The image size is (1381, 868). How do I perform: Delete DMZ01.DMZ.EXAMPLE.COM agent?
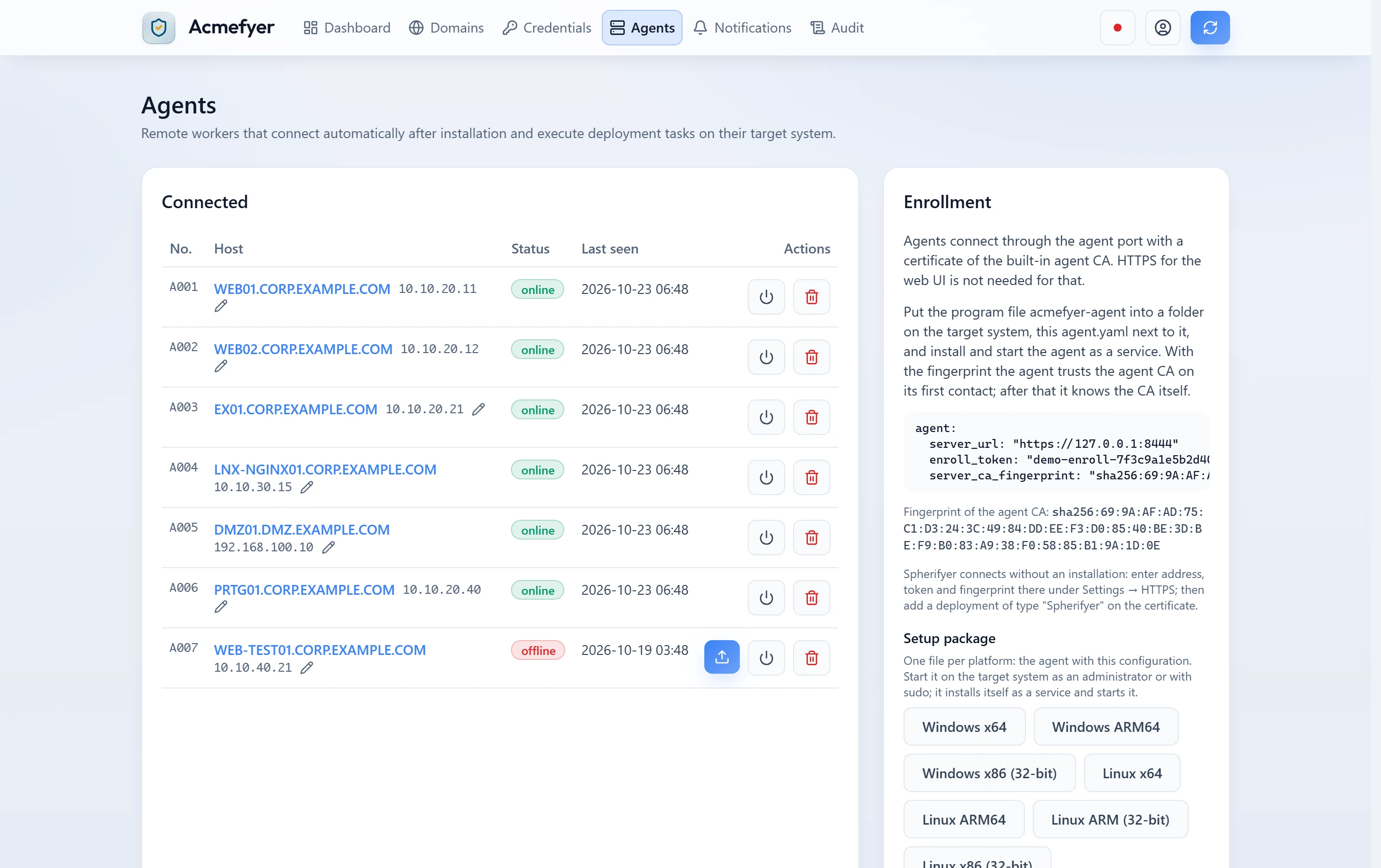tap(811, 538)
